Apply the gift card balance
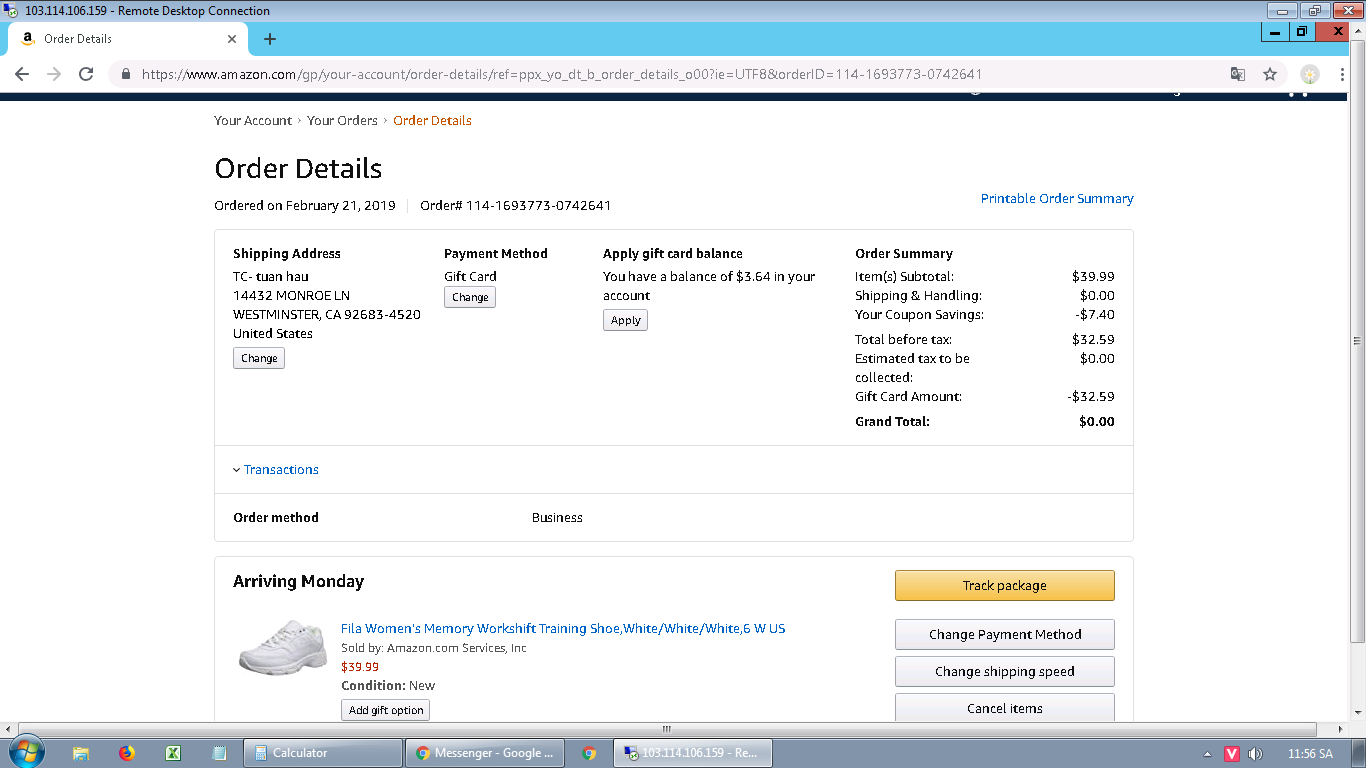Viewport: 1366px width, 768px height. pyautogui.click(x=625, y=320)
